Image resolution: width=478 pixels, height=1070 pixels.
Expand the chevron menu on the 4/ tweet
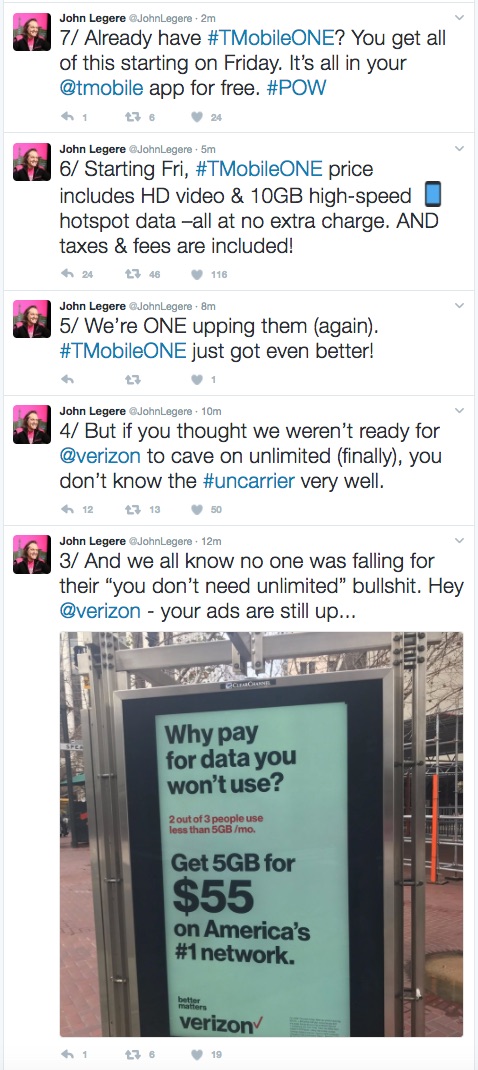pos(459,410)
